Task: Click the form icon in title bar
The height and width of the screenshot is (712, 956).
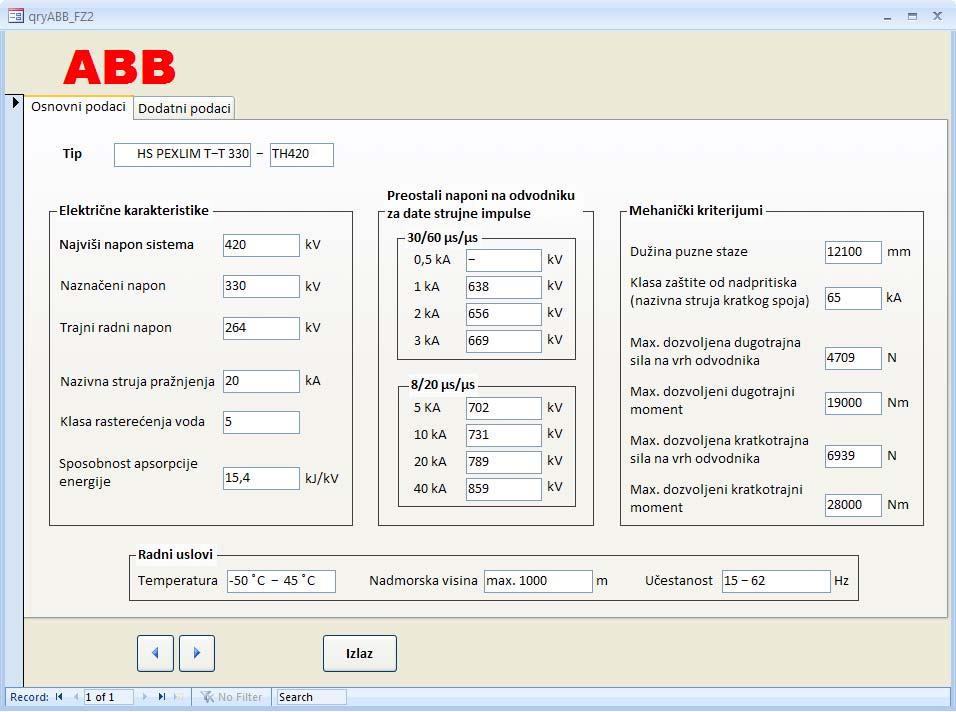Action: 15,15
